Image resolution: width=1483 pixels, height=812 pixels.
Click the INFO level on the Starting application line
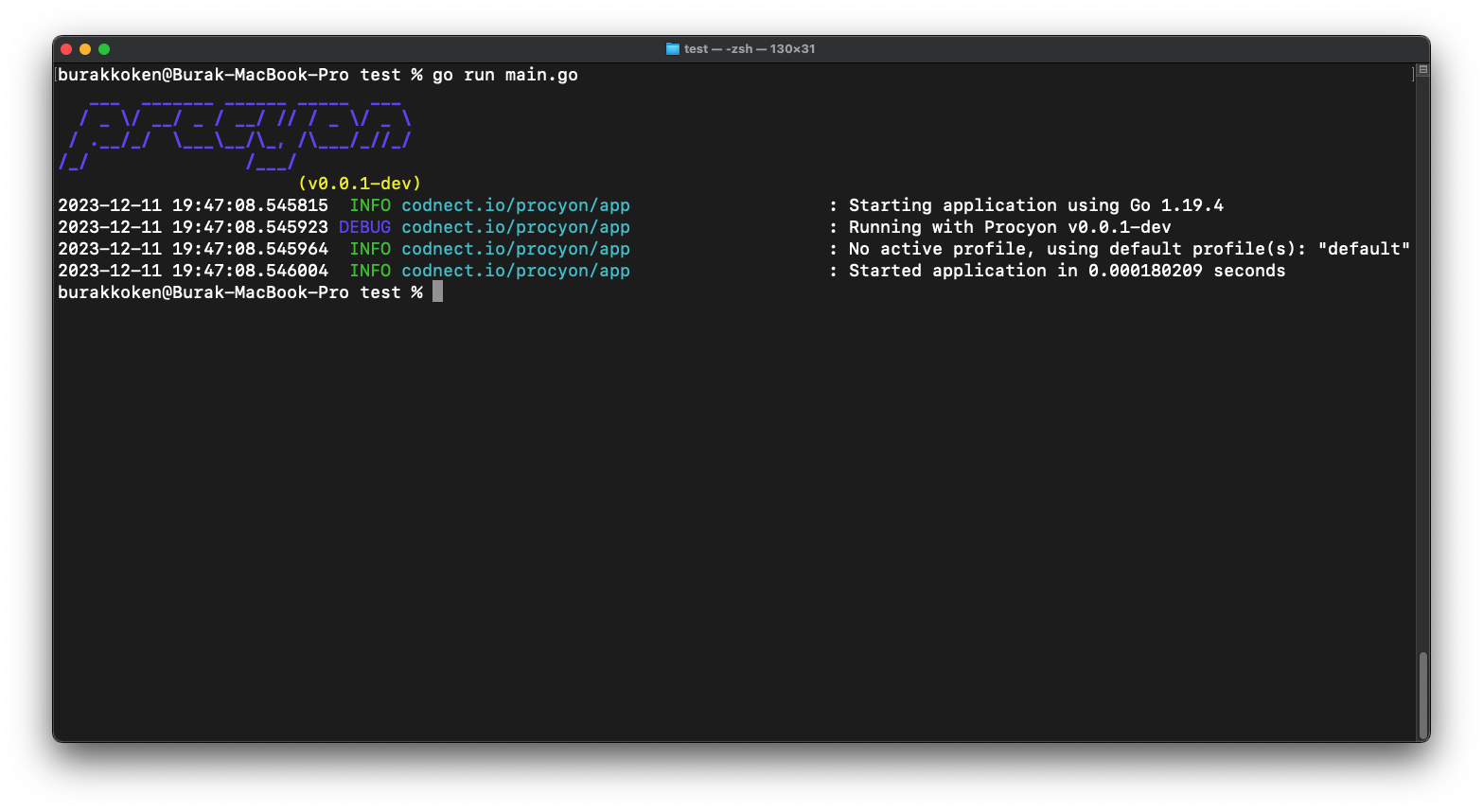tap(370, 205)
